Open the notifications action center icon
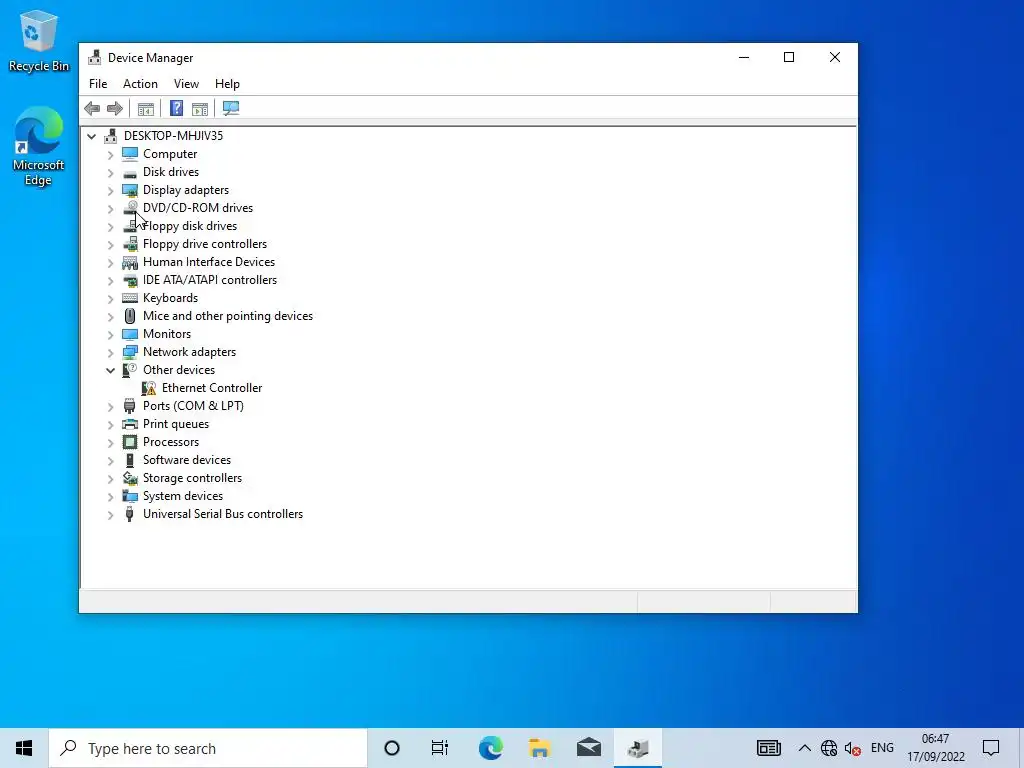 [x=991, y=748]
